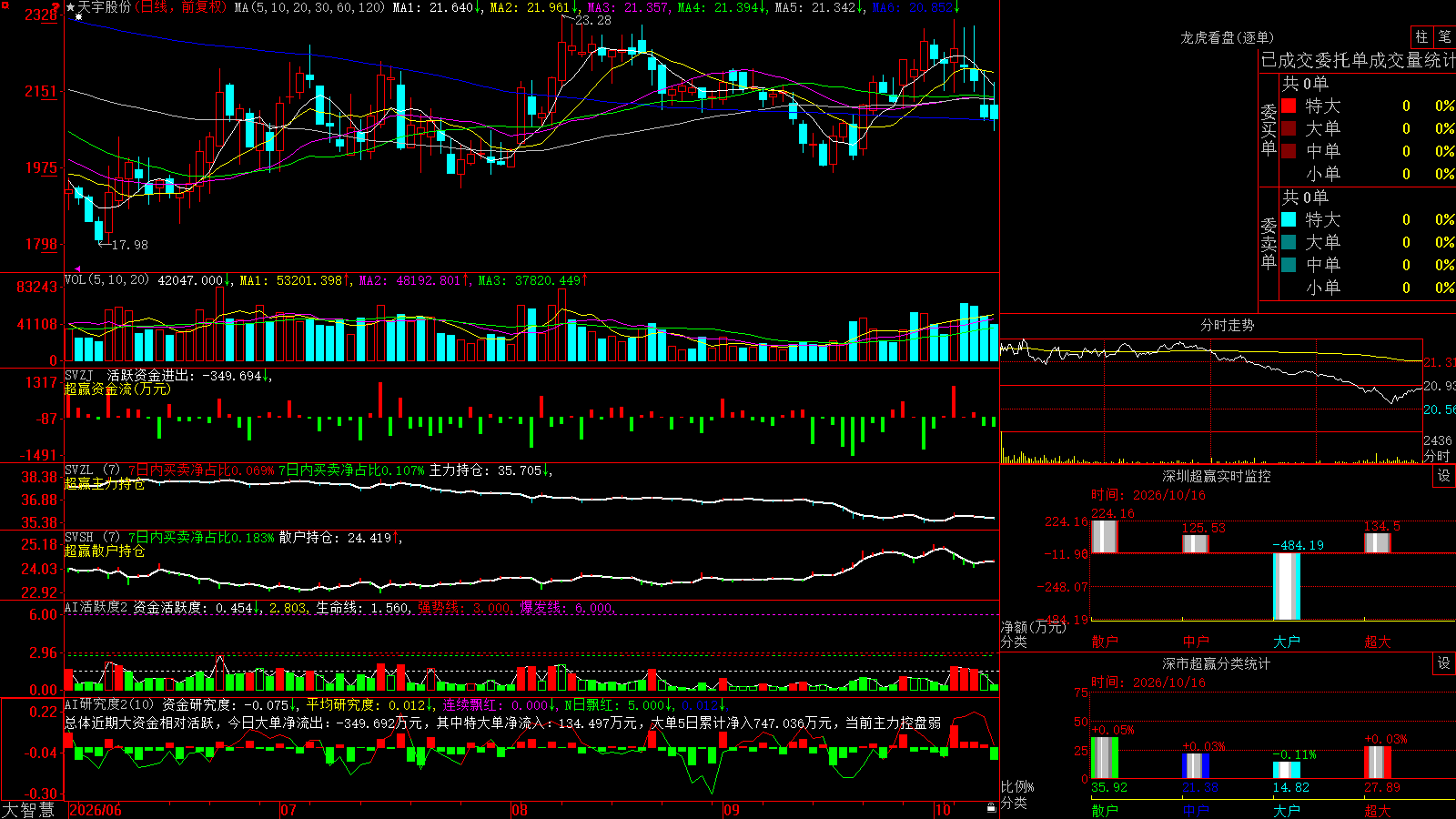This screenshot has height=819, width=1456.
Task: Switch the order panel to 笔 view
Action: pyautogui.click(x=1444, y=37)
